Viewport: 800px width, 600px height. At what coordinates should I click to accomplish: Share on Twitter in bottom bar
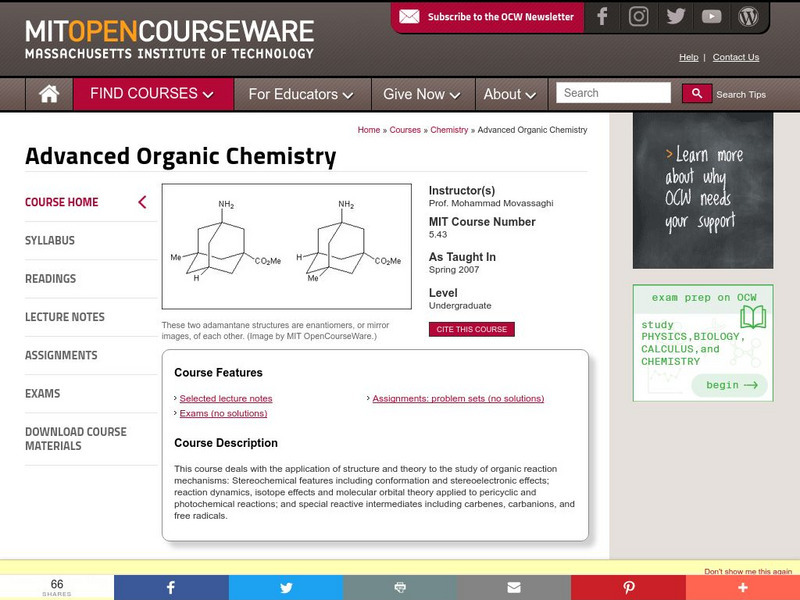[x=286, y=587]
